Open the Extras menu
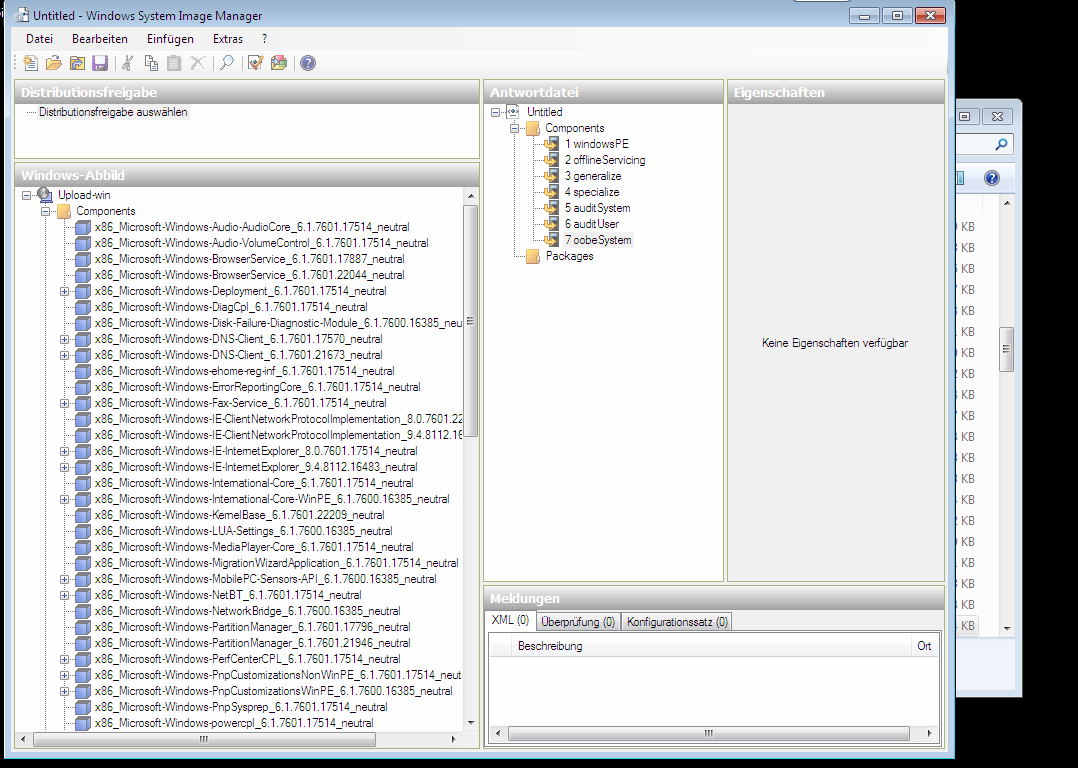 [228, 39]
